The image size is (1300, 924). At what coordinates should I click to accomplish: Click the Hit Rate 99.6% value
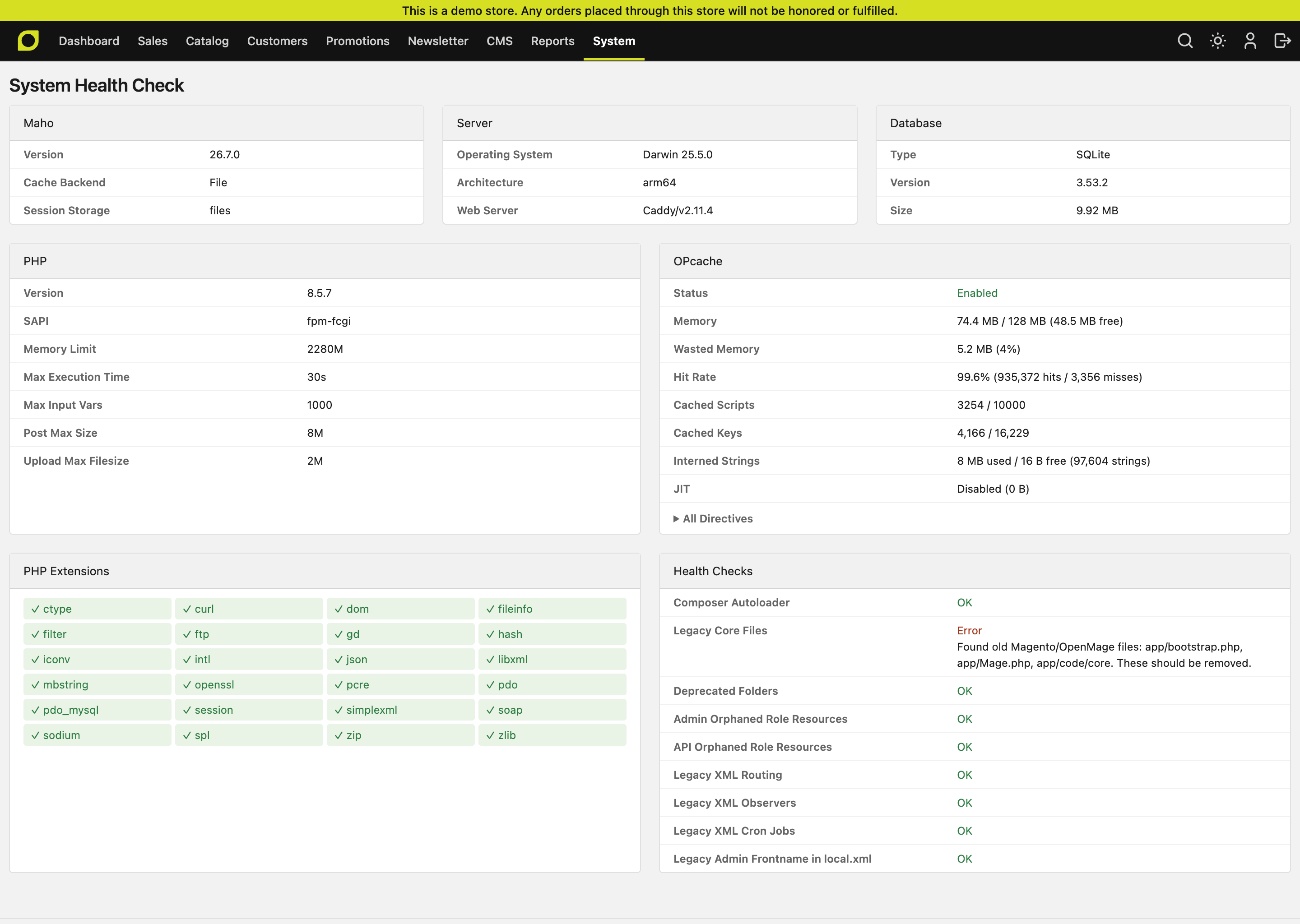click(x=1049, y=377)
